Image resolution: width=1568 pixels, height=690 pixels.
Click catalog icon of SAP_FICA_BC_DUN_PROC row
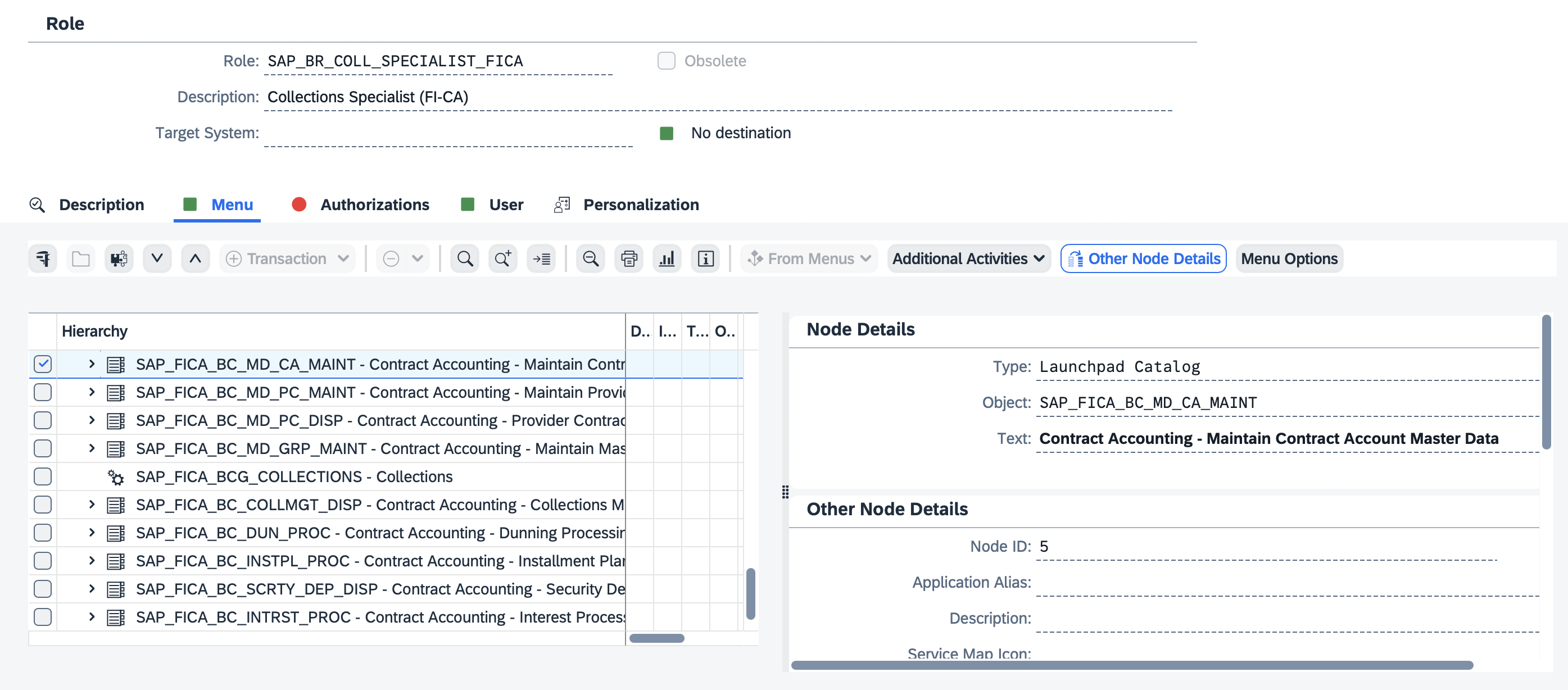[x=116, y=533]
